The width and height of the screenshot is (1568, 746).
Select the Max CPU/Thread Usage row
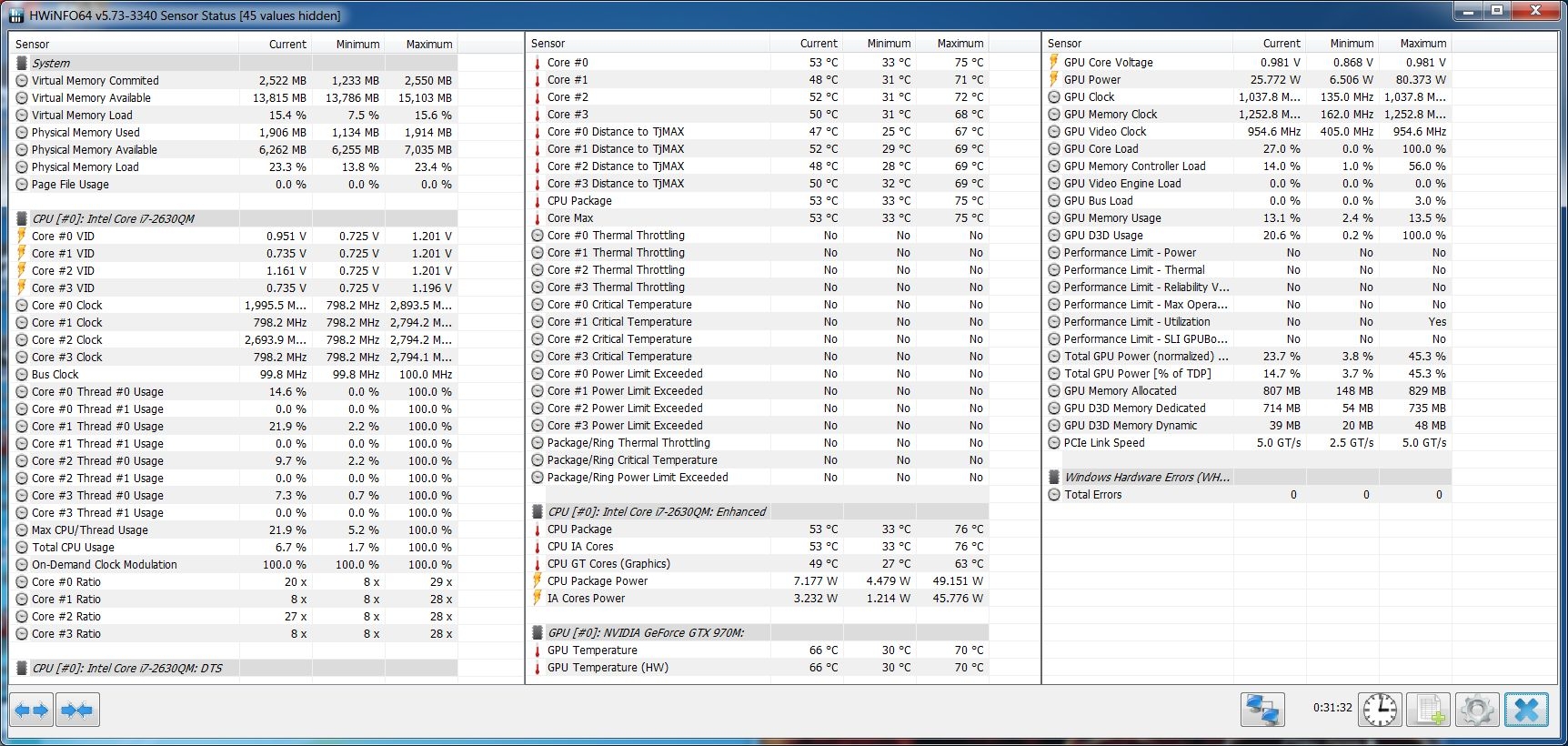(x=235, y=530)
